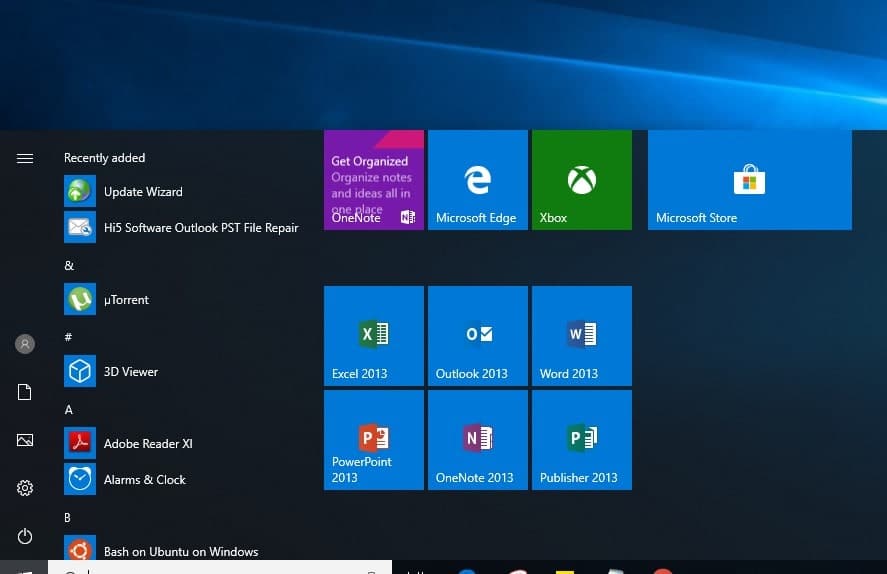
Task: Click the '&' app list letter header
Action: pyautogui.click(x=69, y=265)
